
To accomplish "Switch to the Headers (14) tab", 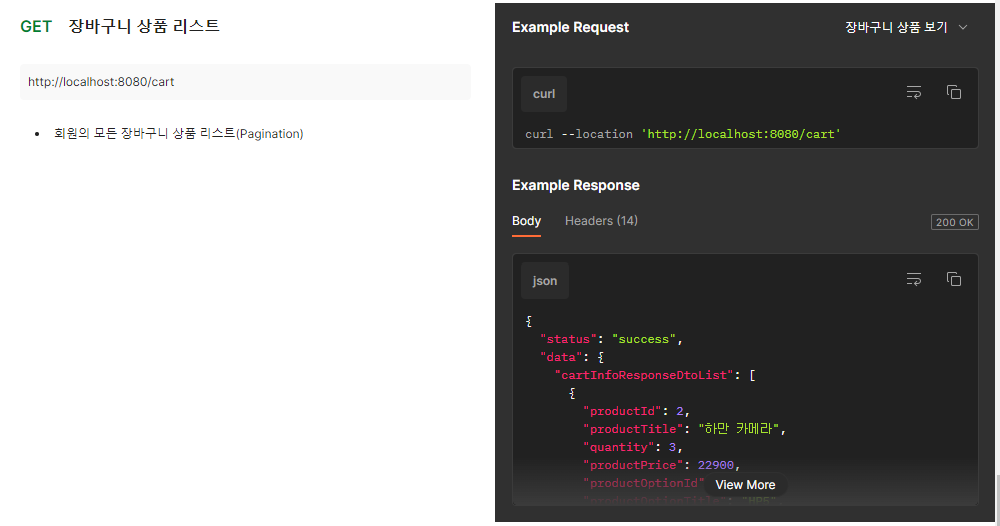I will tap(601, 221).
